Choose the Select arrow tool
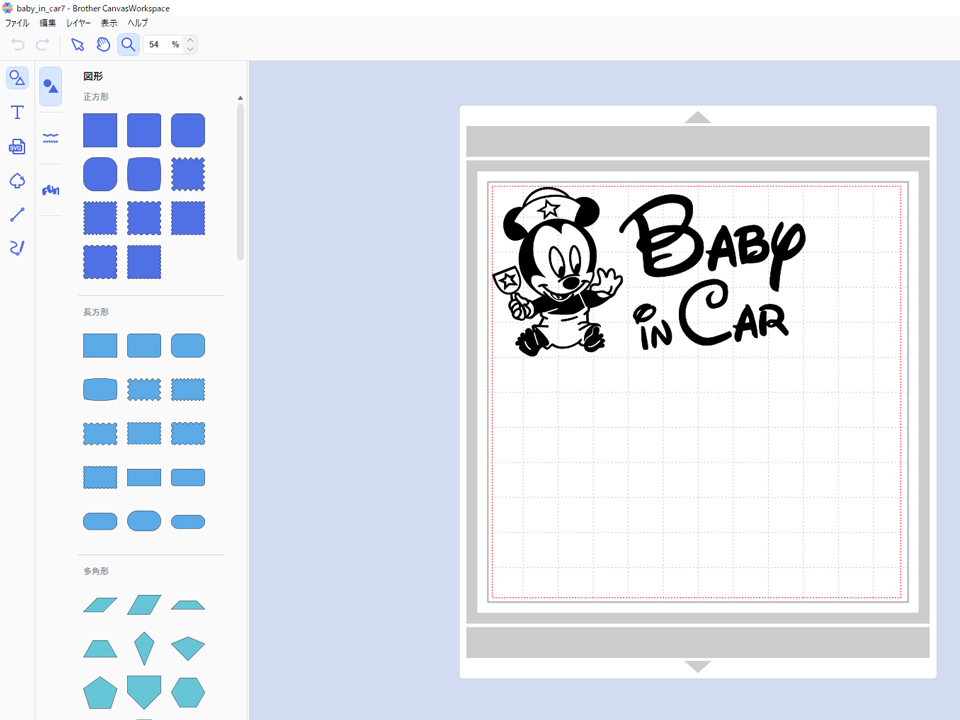The height and width of the screenshot is (720, 960). pos(78,45)
